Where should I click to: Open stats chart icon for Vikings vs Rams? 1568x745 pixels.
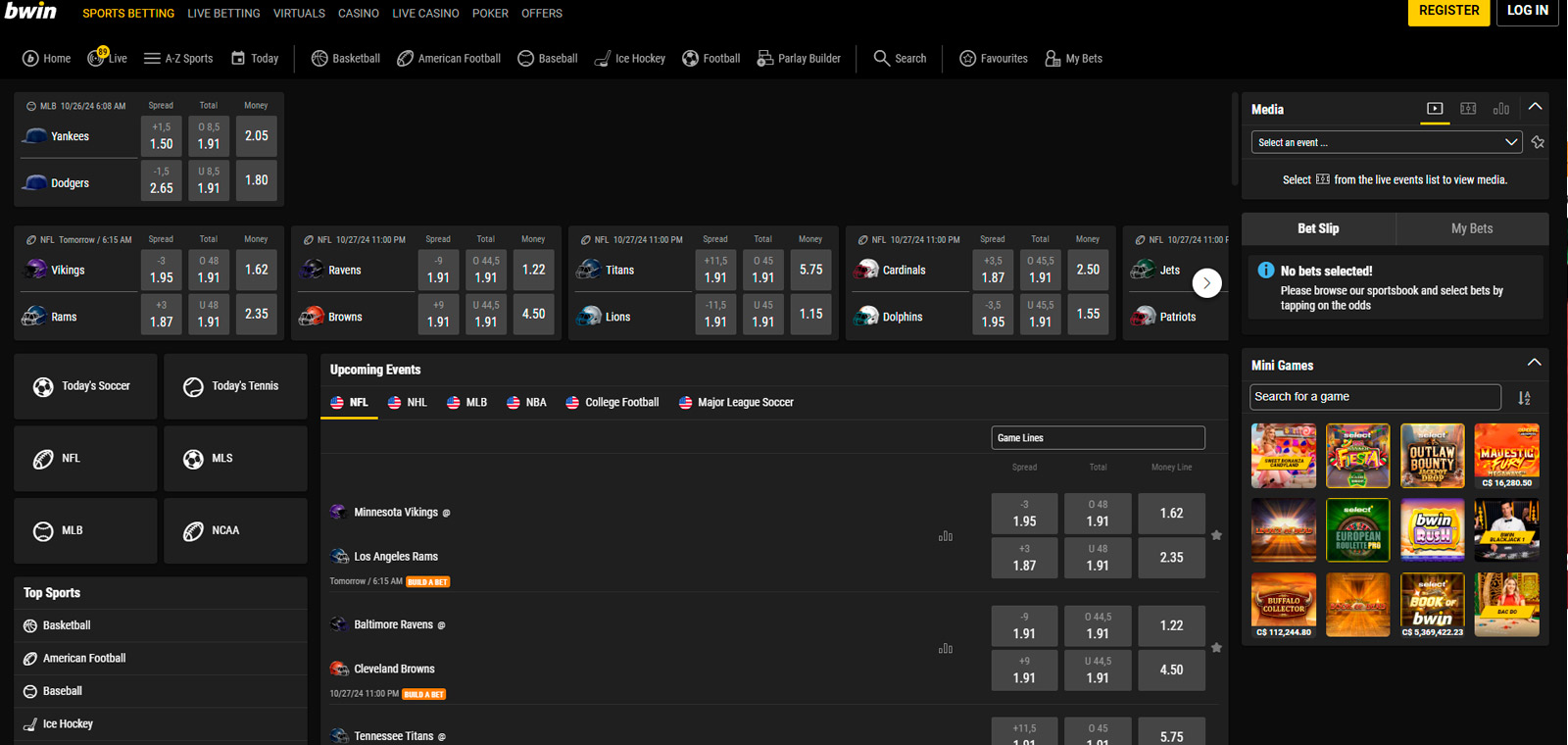[946, 536]
